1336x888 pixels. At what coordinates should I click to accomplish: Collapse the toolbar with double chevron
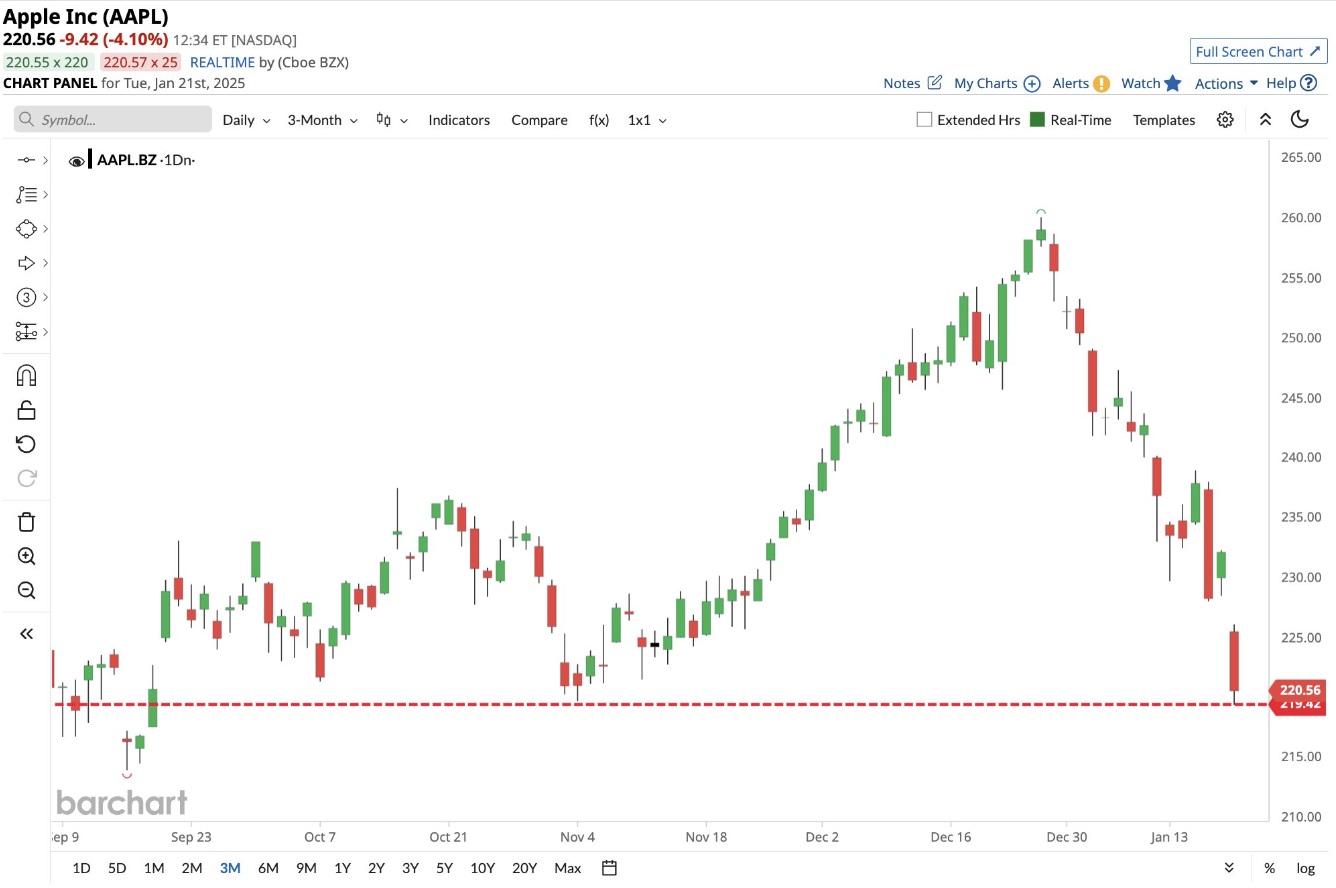(1265, 120)
